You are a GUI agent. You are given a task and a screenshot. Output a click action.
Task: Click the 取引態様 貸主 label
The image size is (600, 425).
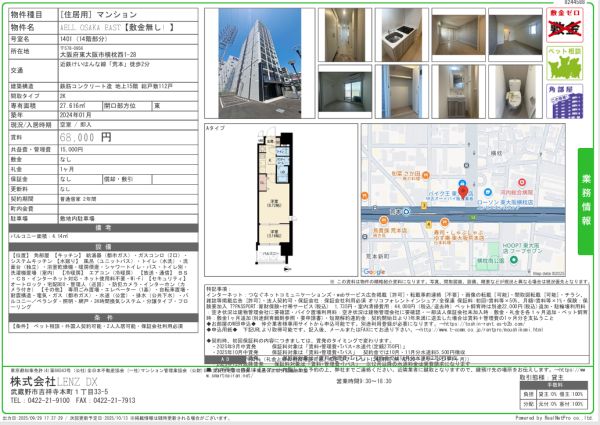pos(541,377)
